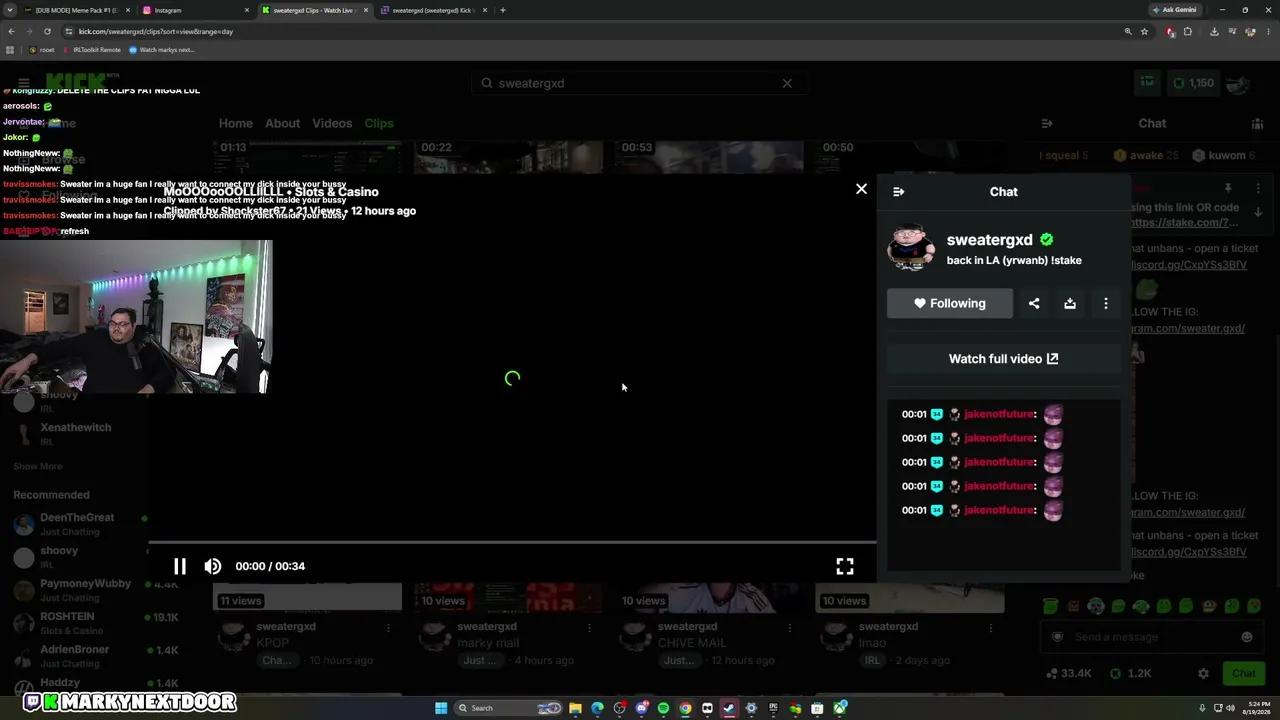Open Discord from taskbar

tap(641, 708)
